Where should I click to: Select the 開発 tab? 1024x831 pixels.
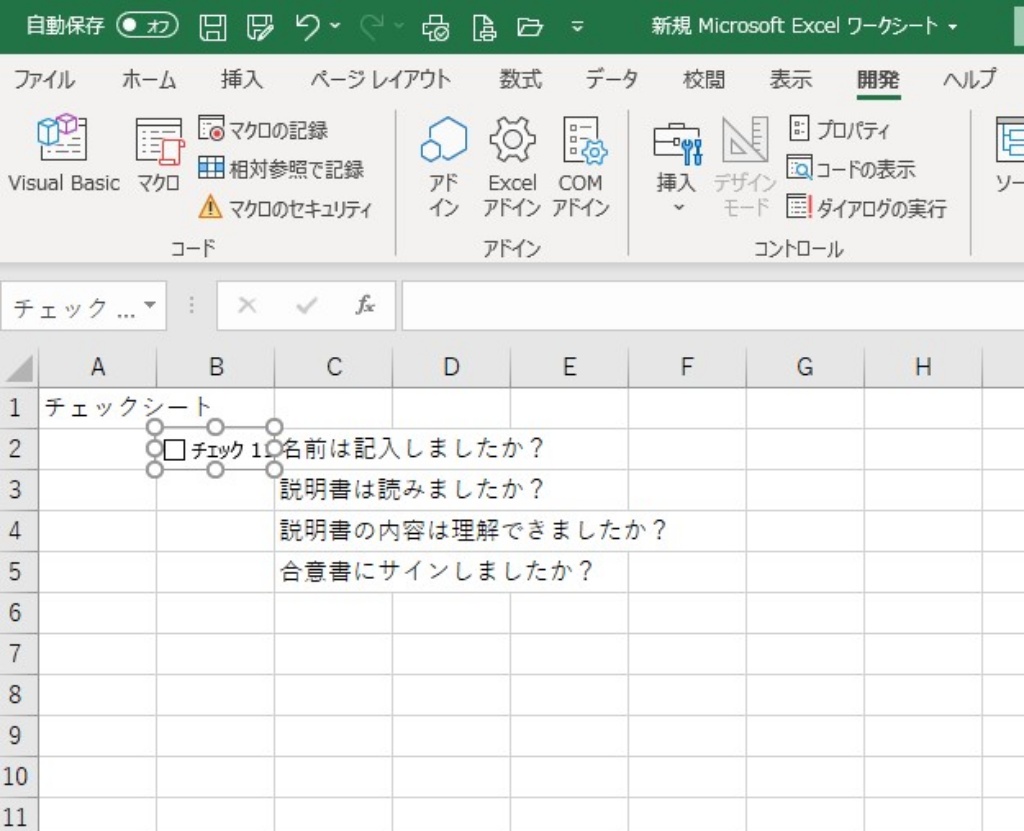click(x=878, y=80)
